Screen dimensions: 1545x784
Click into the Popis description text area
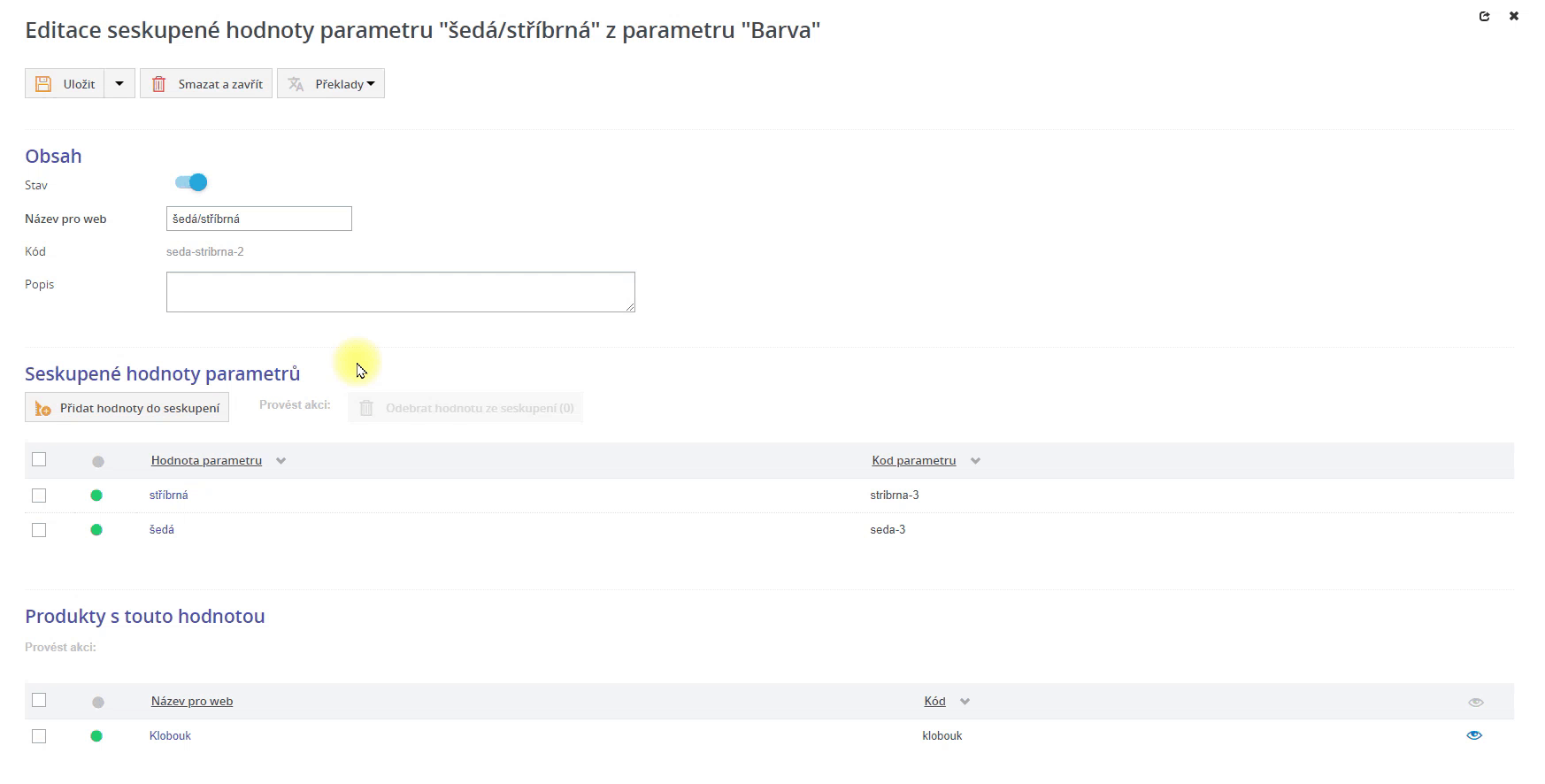point(400,292)
